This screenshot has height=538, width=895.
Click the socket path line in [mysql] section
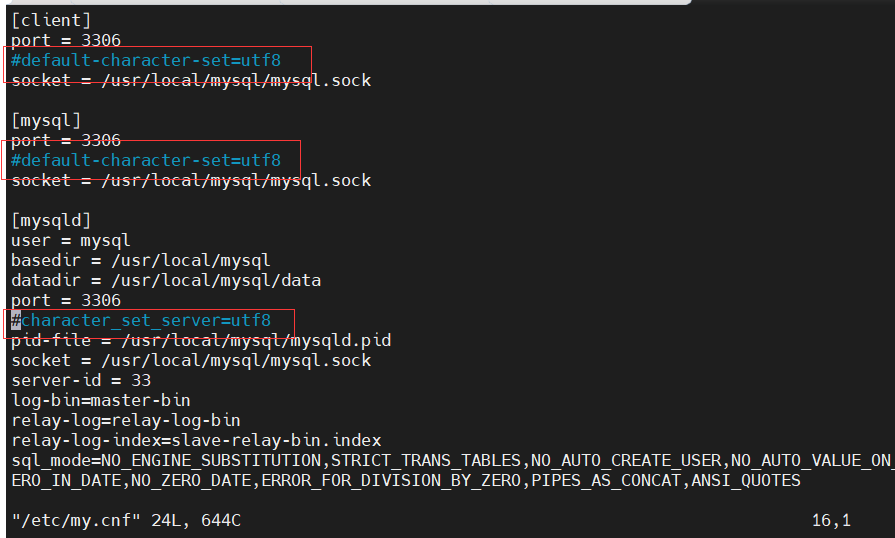coord(191,181)
